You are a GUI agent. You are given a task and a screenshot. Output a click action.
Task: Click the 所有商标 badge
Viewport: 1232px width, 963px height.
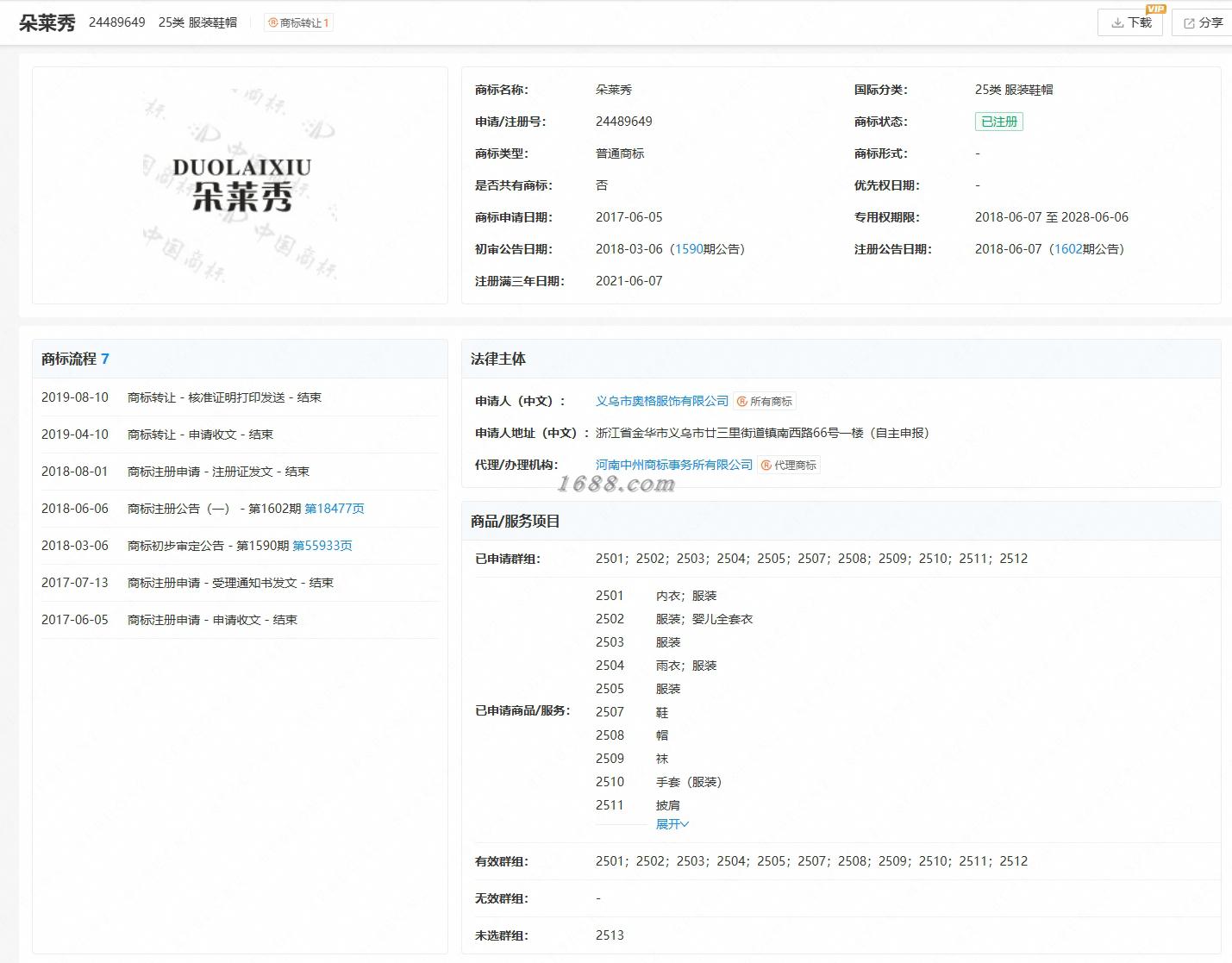765,402
